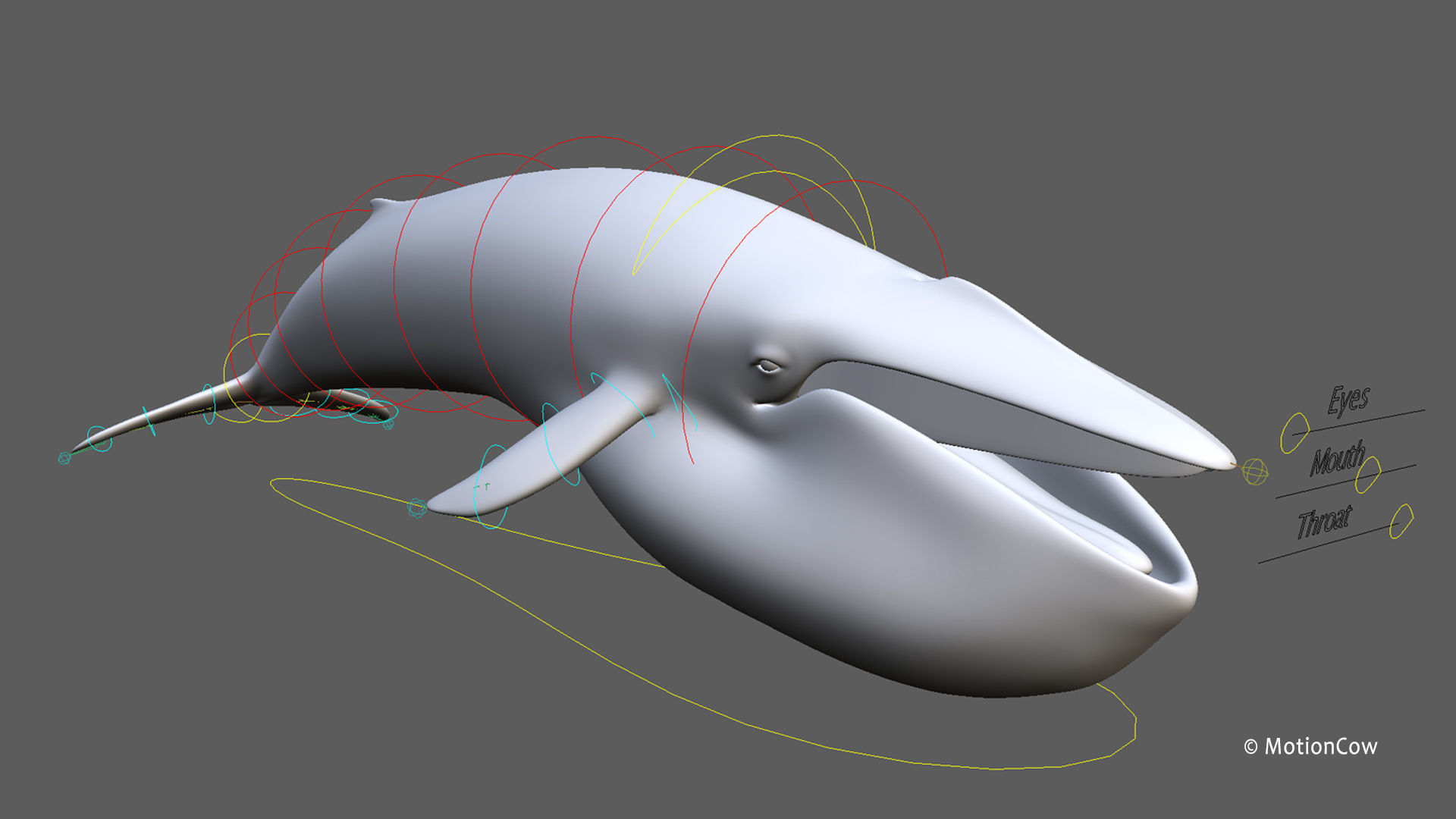Select the cyan ring around pectoral fin tip
The height and width of the screenshot is (819, 1456).
[491, 486]
